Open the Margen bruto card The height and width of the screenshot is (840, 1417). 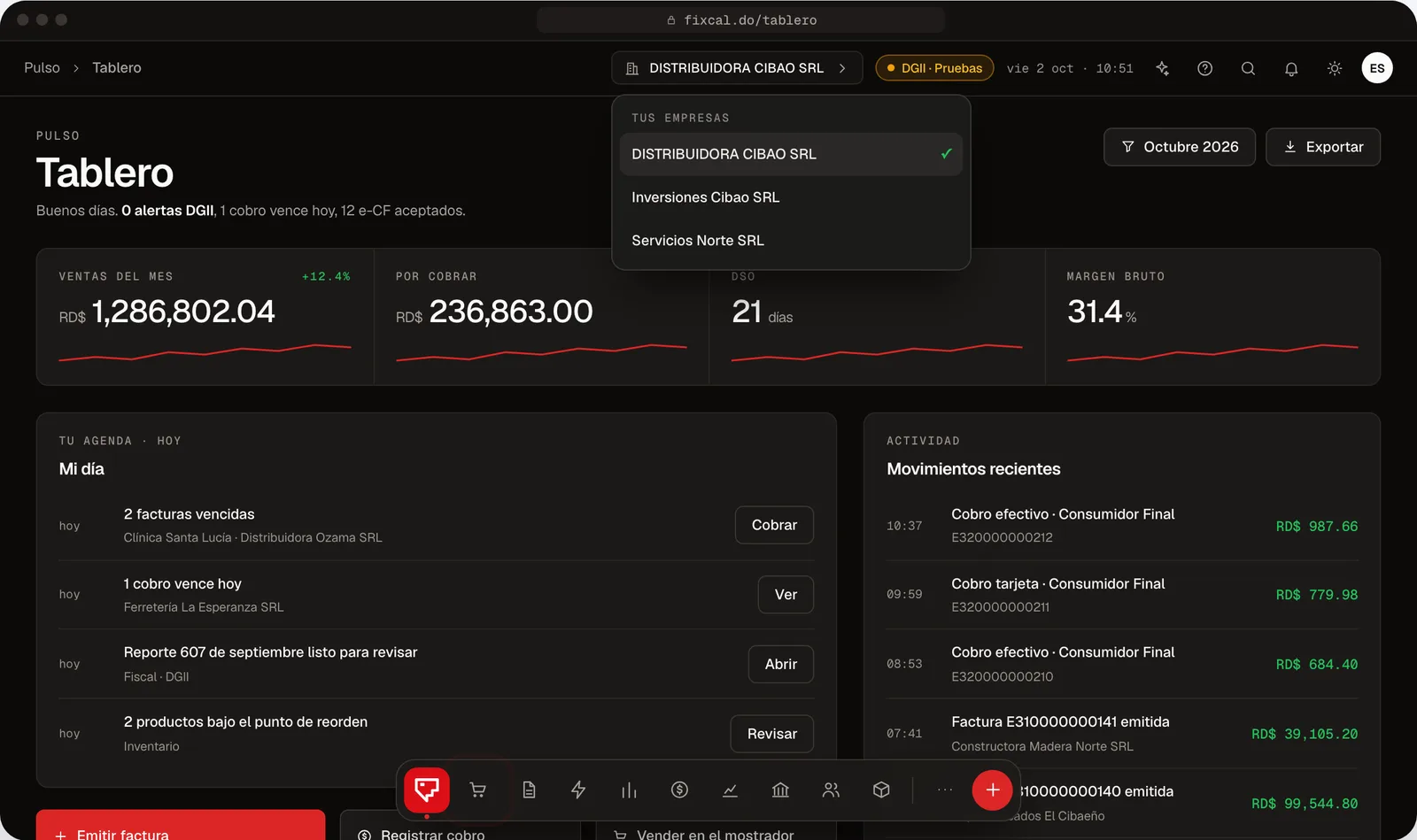click(x=1212, y=317)
